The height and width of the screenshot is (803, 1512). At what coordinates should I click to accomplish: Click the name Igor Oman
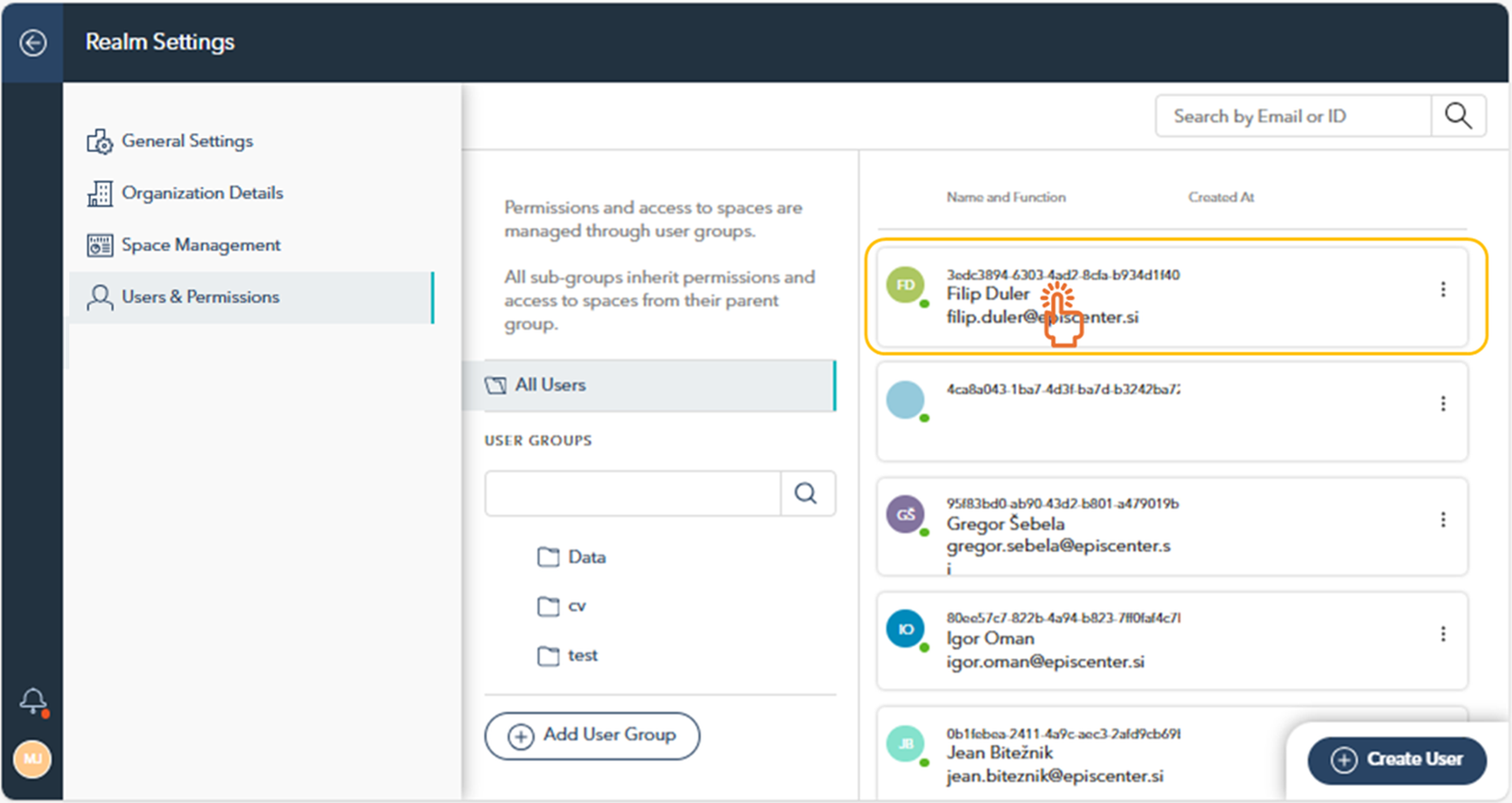[990, 638]
